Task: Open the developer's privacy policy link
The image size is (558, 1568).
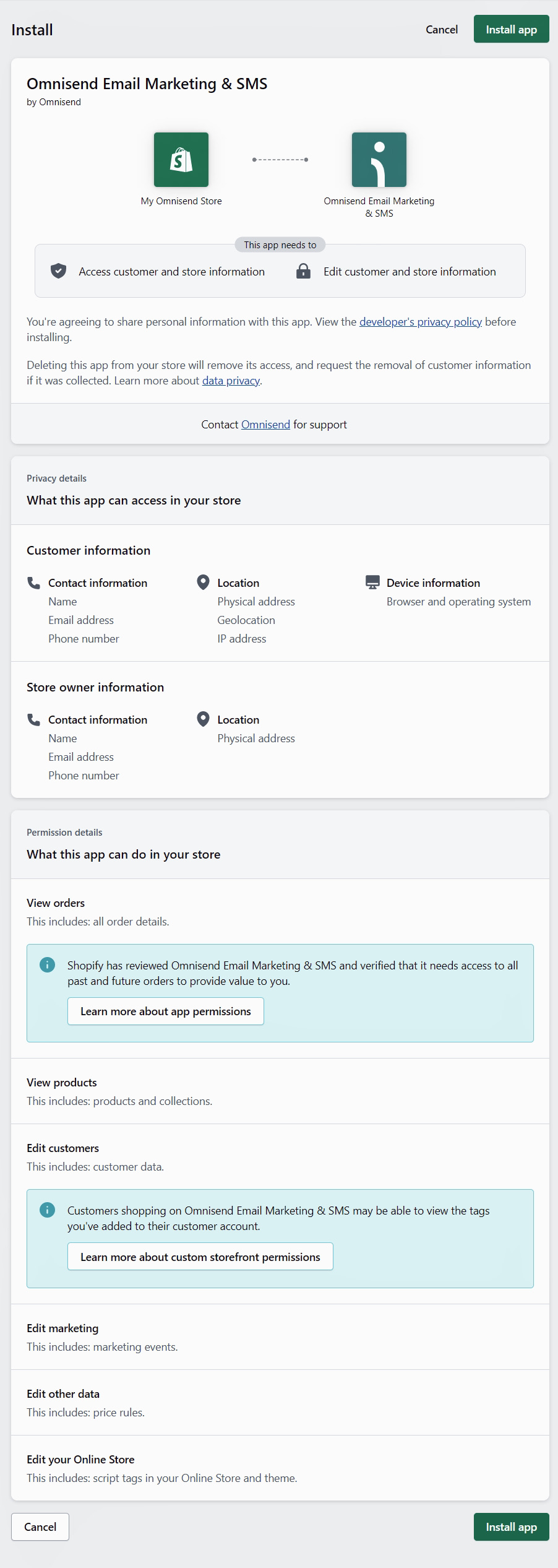Action: (x=421, y=321)
